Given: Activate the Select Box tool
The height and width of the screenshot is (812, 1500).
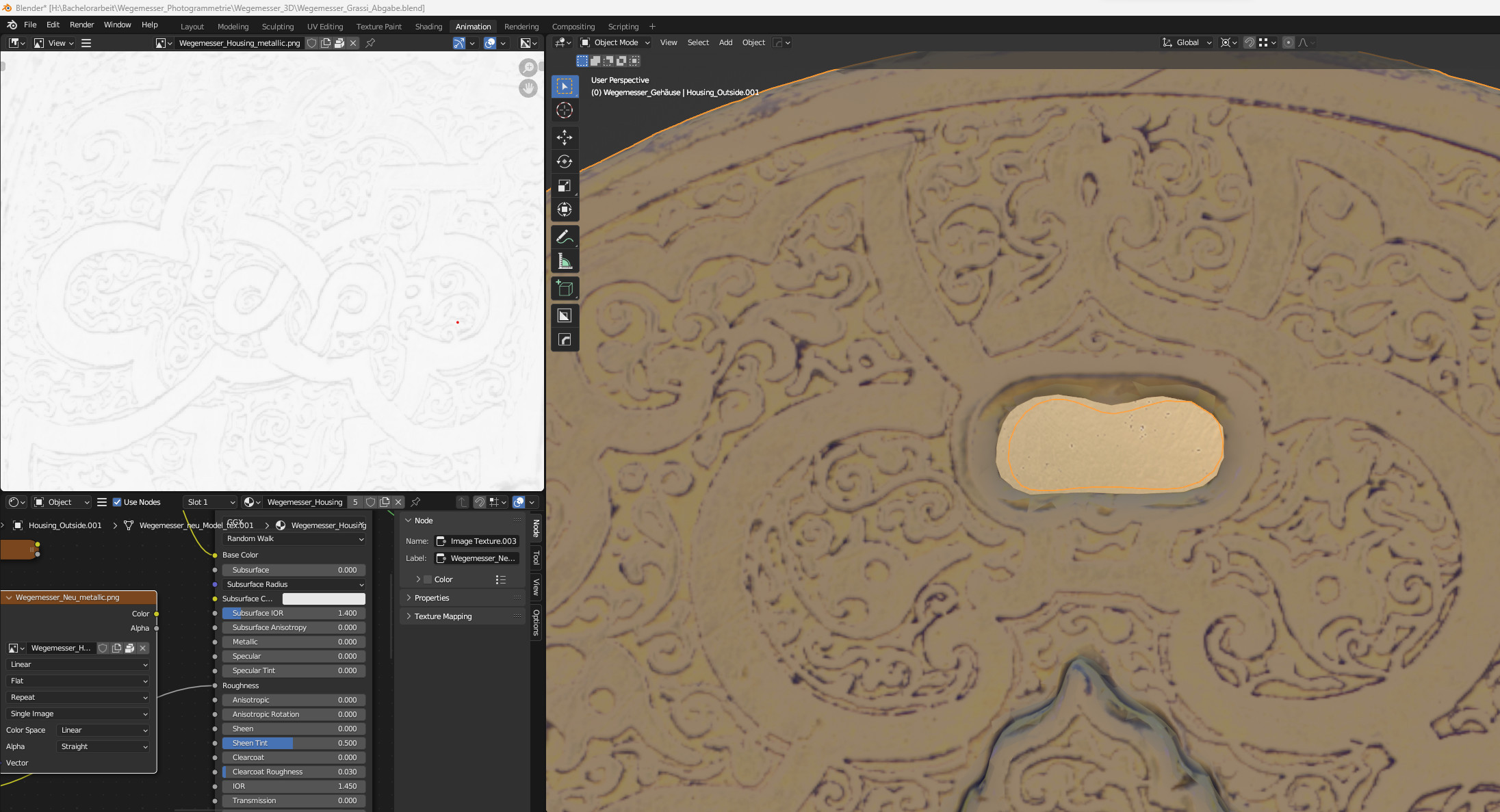Looking at the screenshot, I should 565,86.
